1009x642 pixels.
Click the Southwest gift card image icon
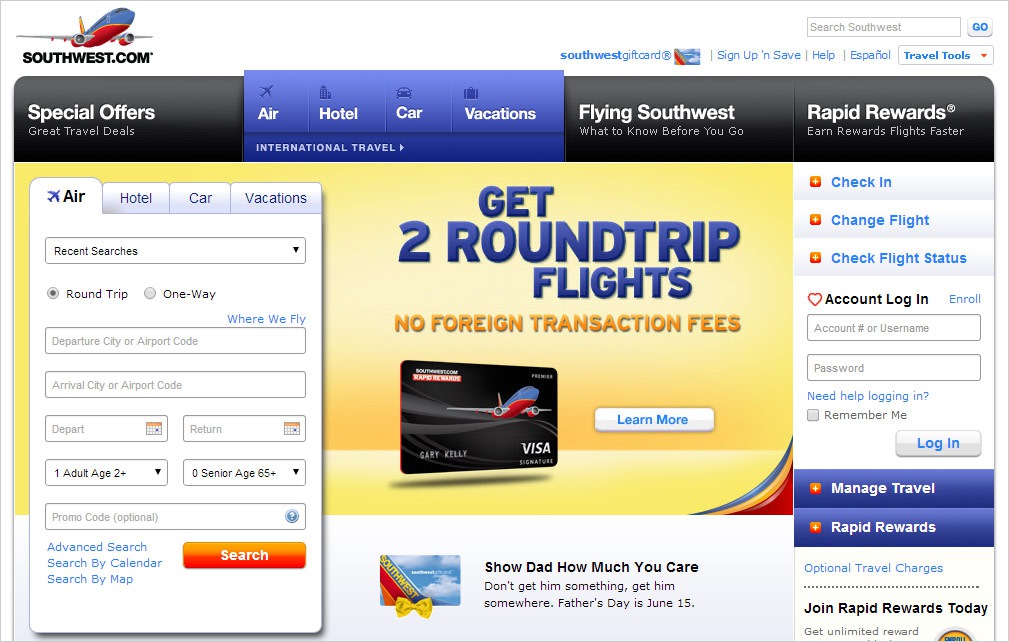click(687, 57)
